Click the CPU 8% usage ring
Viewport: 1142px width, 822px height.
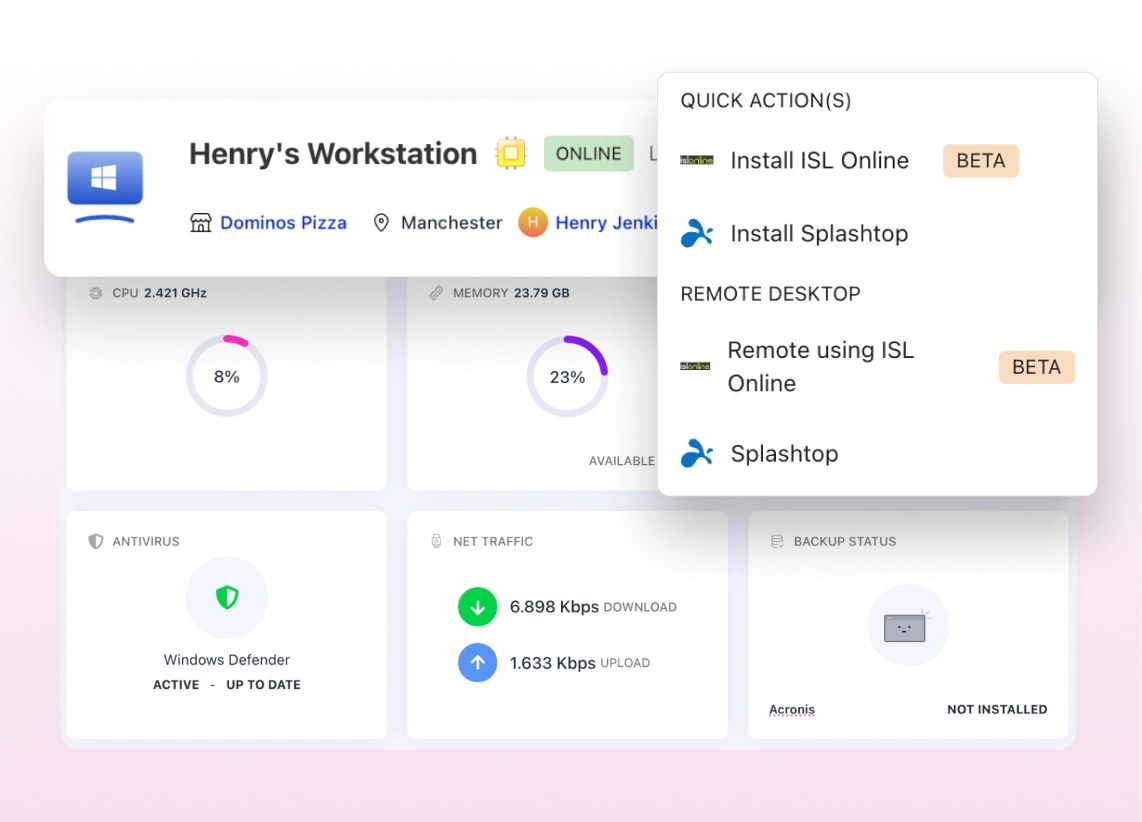(226, 376)
